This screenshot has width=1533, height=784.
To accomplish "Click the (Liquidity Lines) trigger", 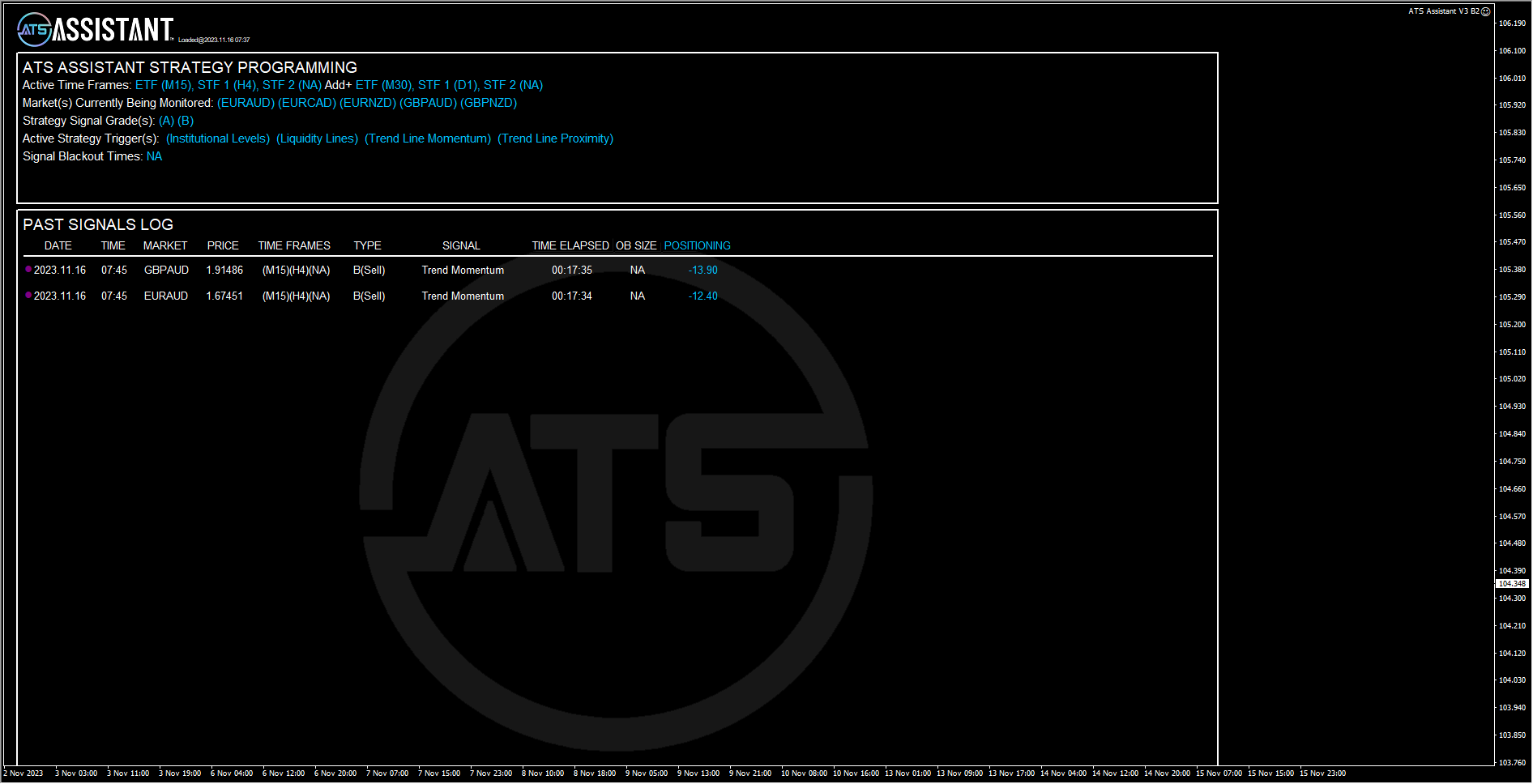I will click(x=318, y=138).
